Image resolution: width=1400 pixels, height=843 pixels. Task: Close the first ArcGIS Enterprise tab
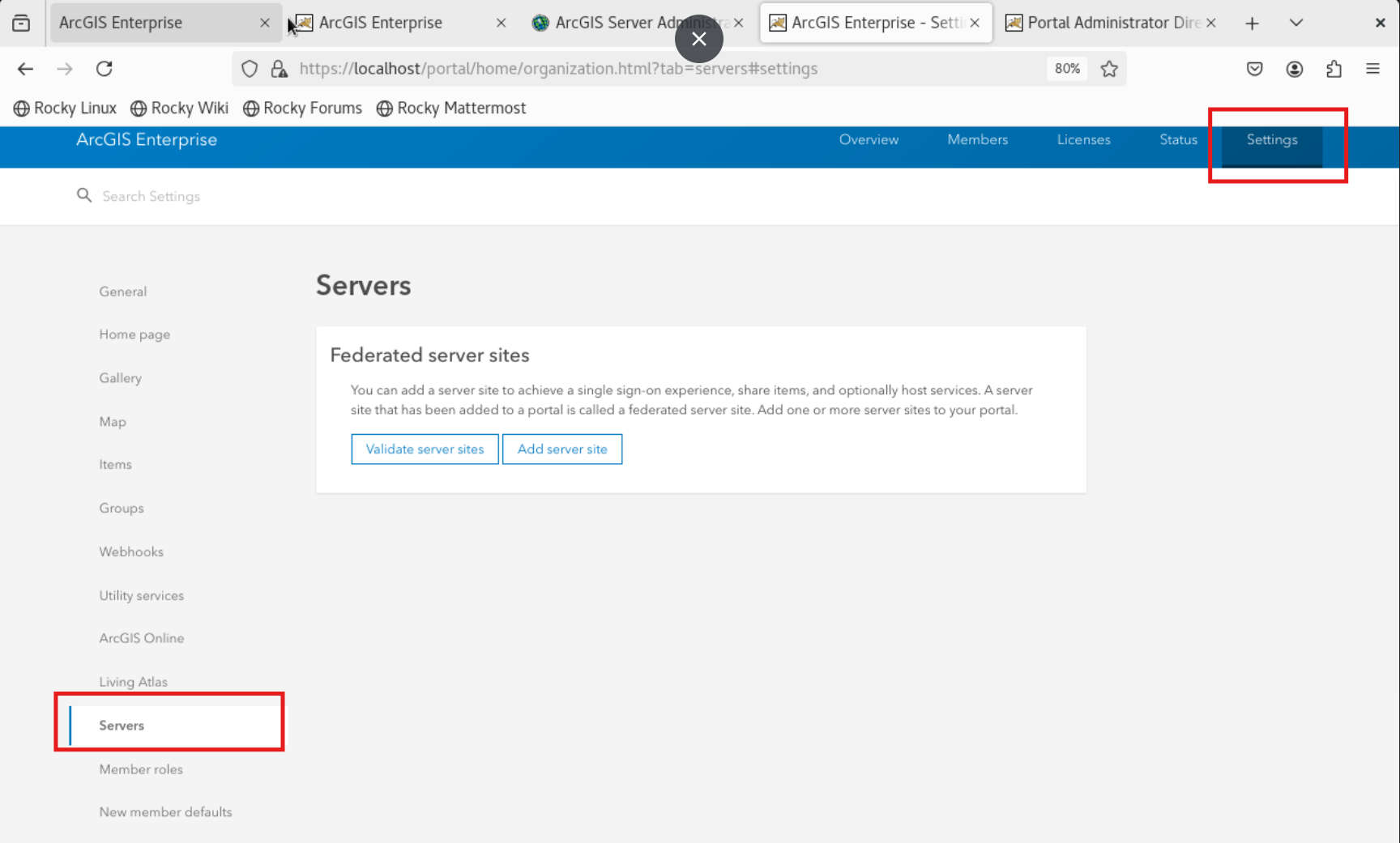click(264, 23)
